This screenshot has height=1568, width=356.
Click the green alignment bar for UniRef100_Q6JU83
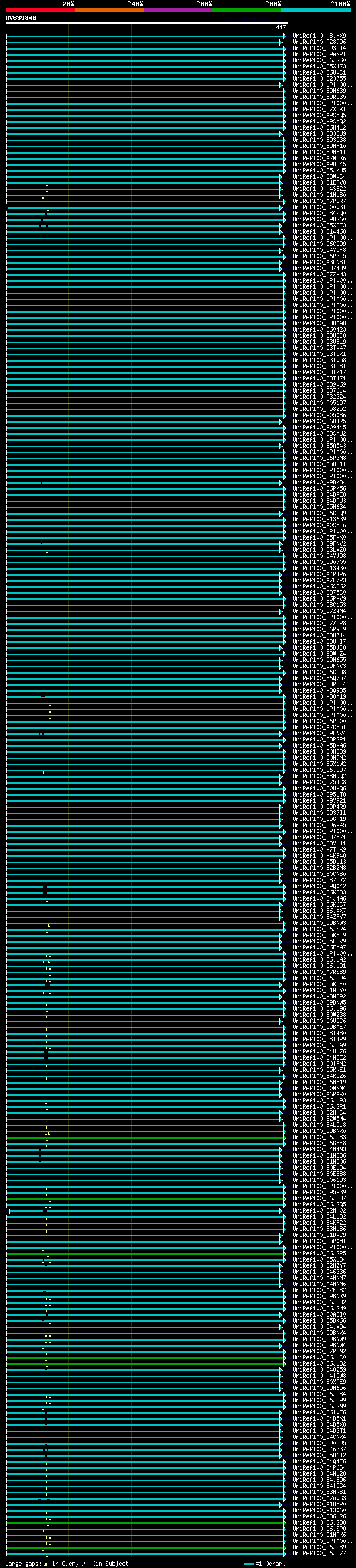(146, 1137)
